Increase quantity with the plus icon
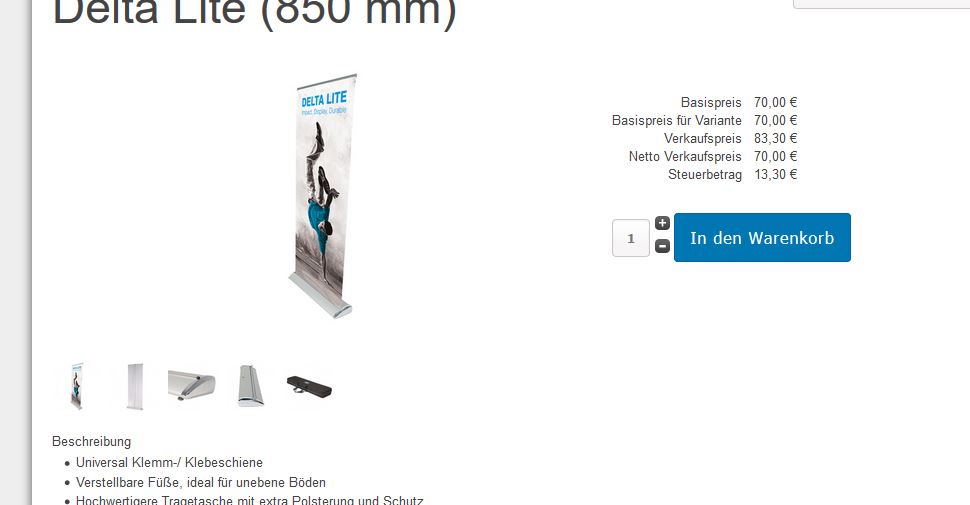 (662, 223)
